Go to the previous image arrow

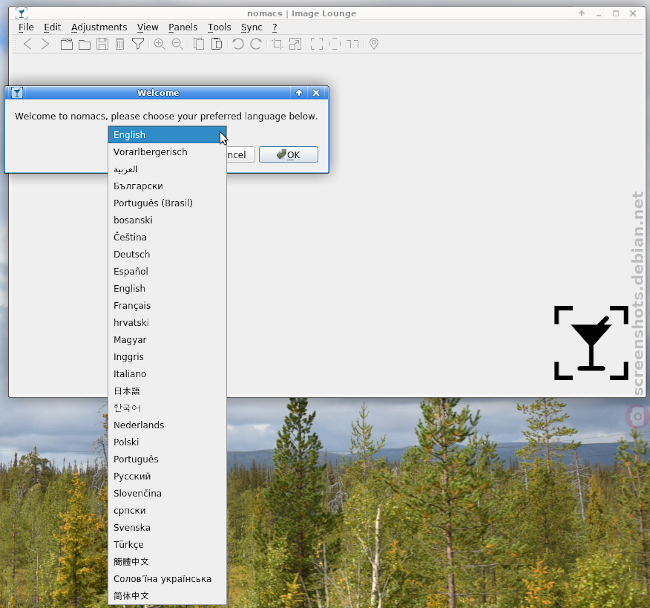[27, 44]
